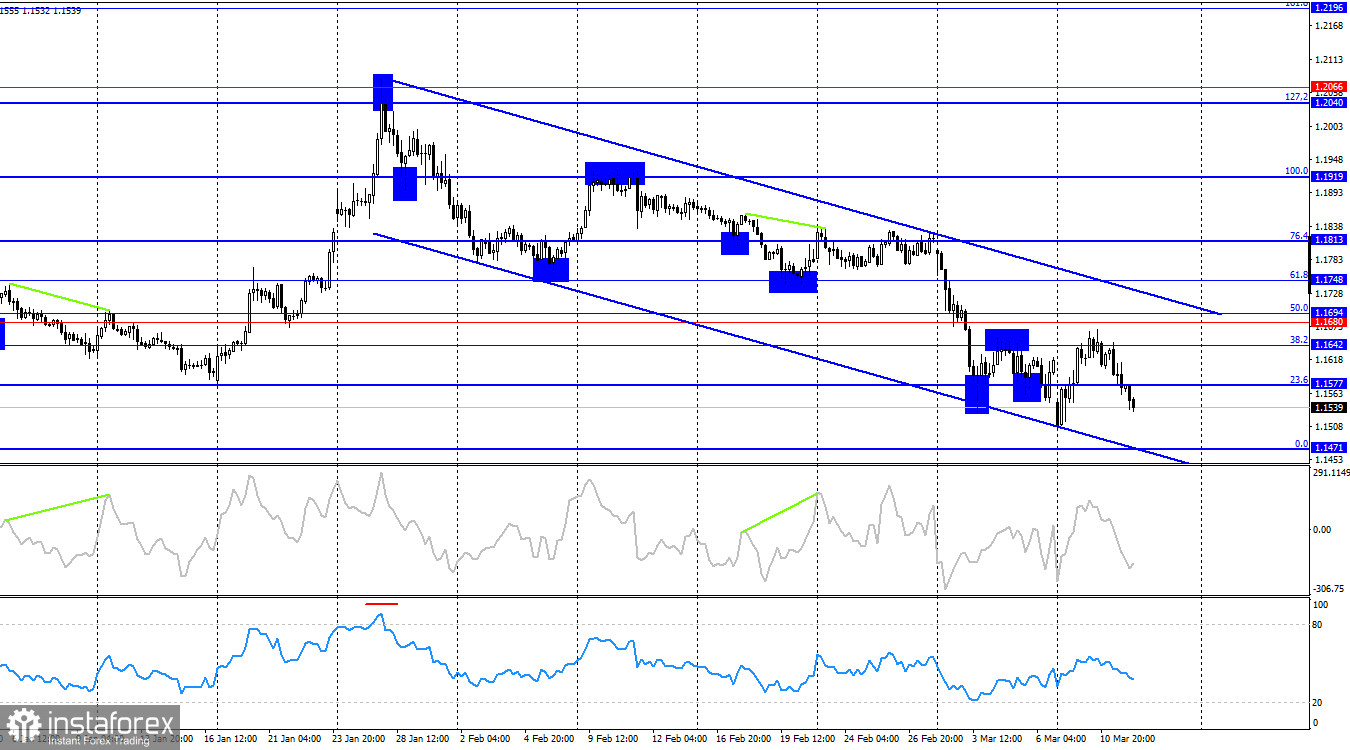Click the 1.1728 price scale value
1350x750 pixels.
[x=1329, y=293]
